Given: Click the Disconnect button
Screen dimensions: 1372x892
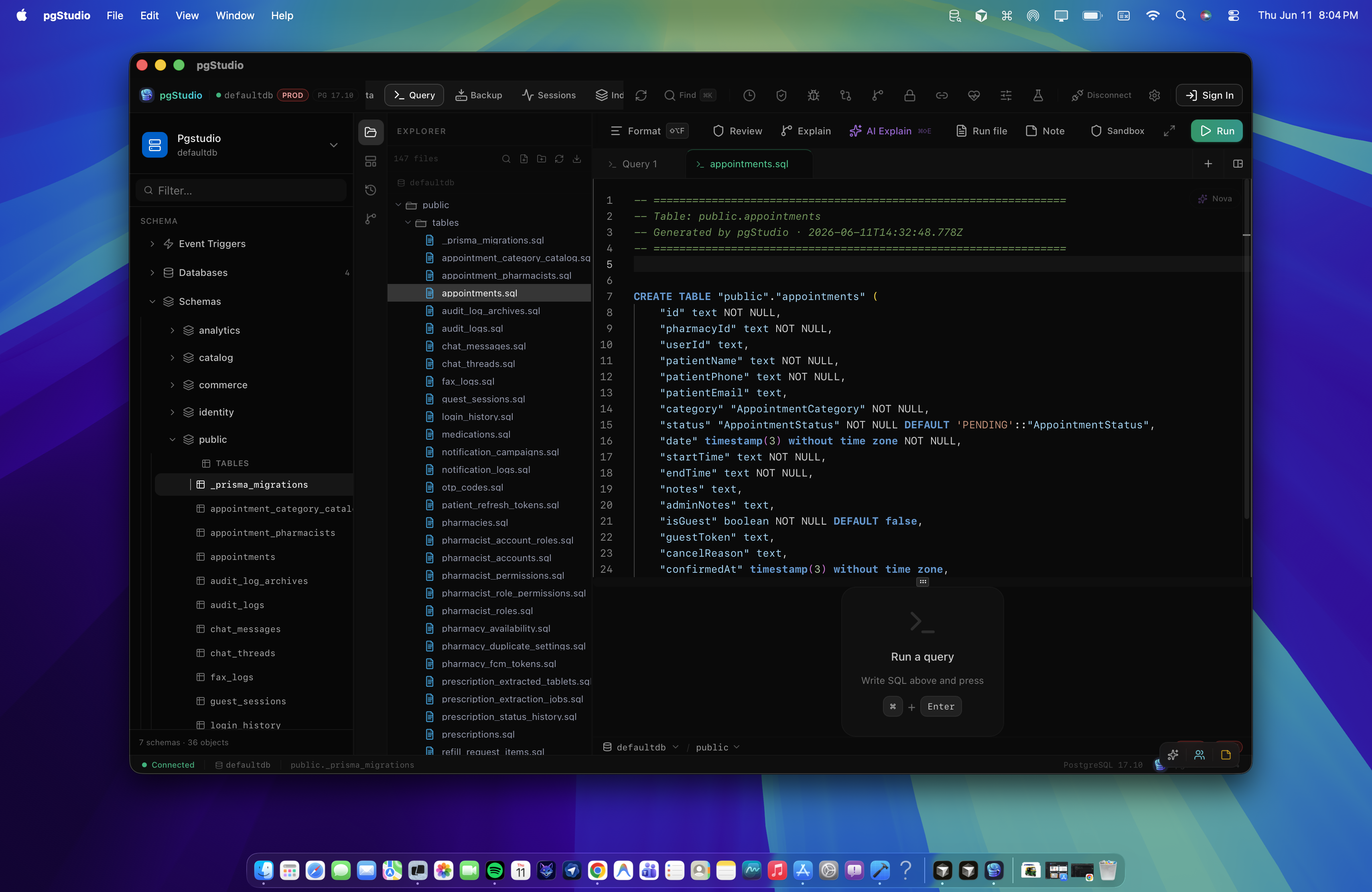Looking at the screenshot, I should pos(1101,95).
